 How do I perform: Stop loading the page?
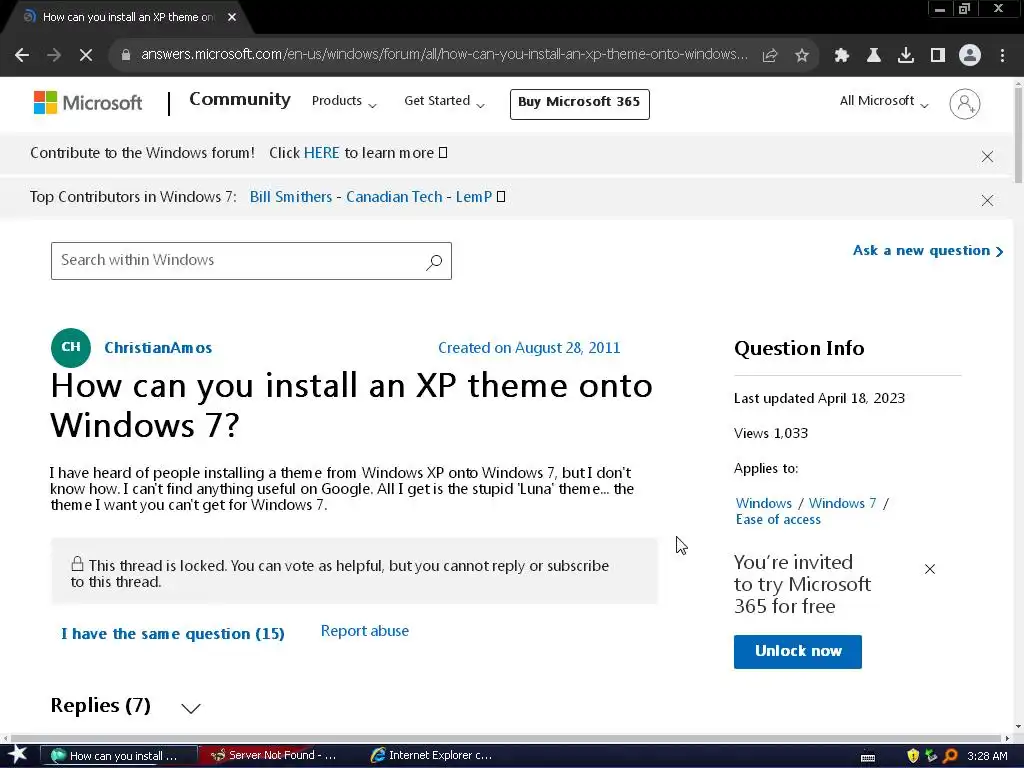click(x=86, y=56)
